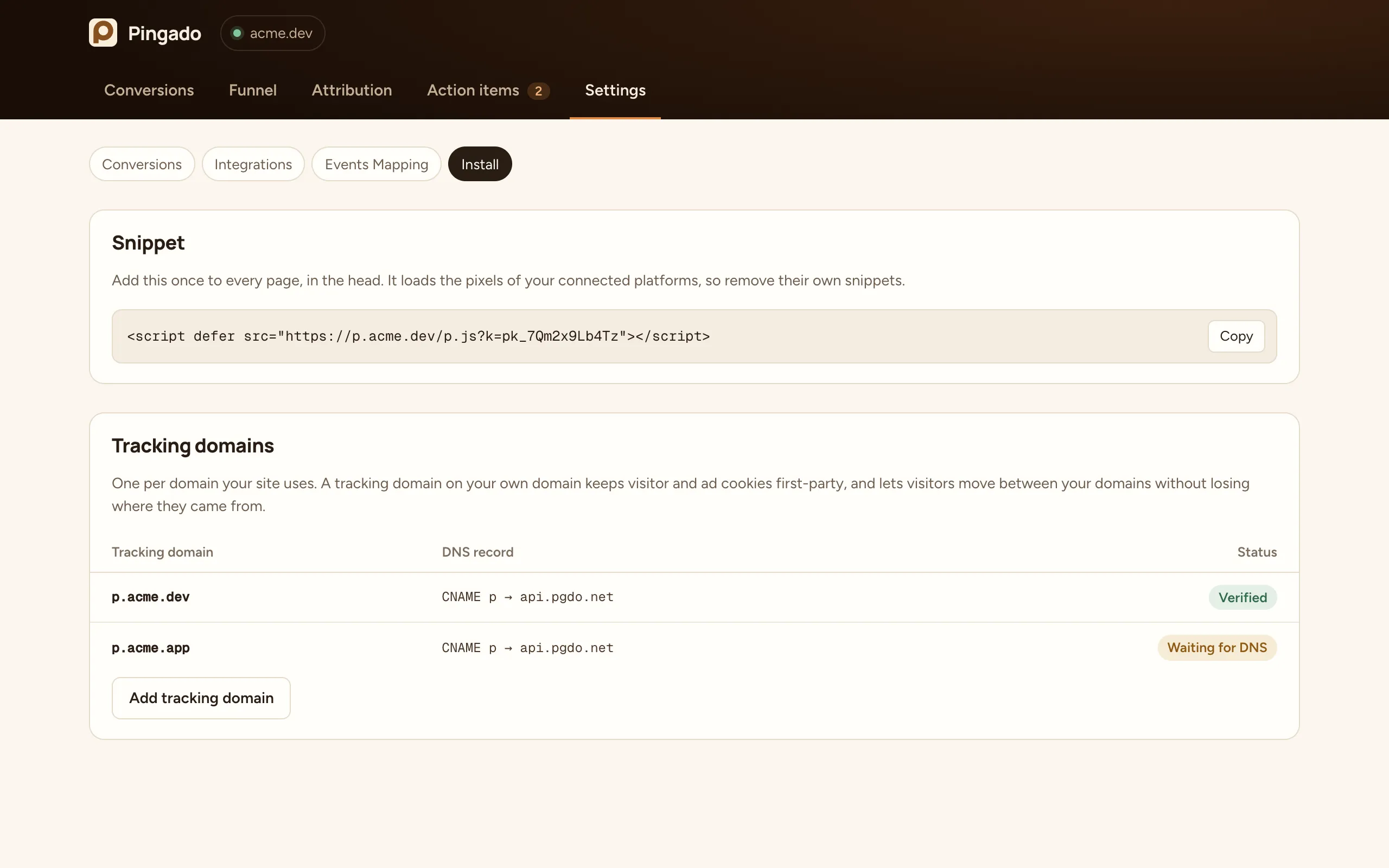Screen dimensions: 1389x868
Task: Click the Status column header
Action: (x=1257, y=552)
